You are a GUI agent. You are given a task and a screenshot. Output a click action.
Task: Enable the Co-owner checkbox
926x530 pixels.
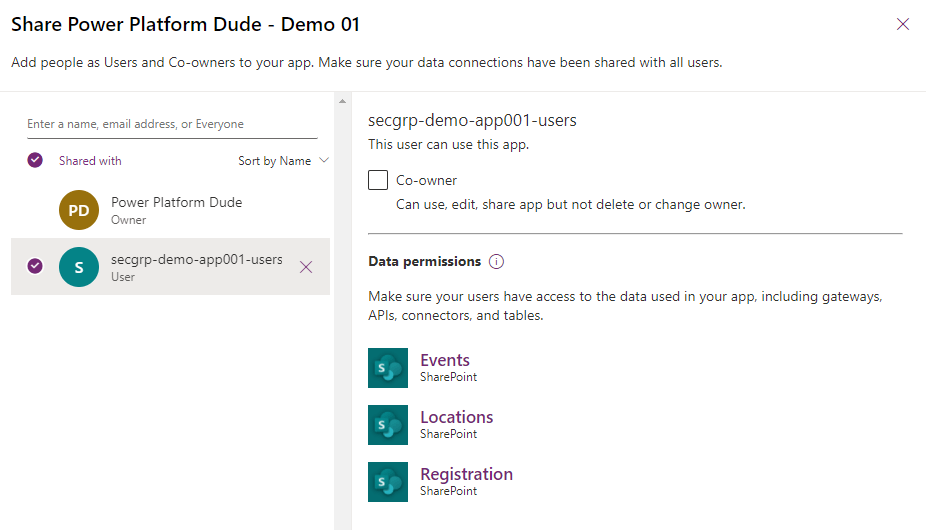pos(378,181)
